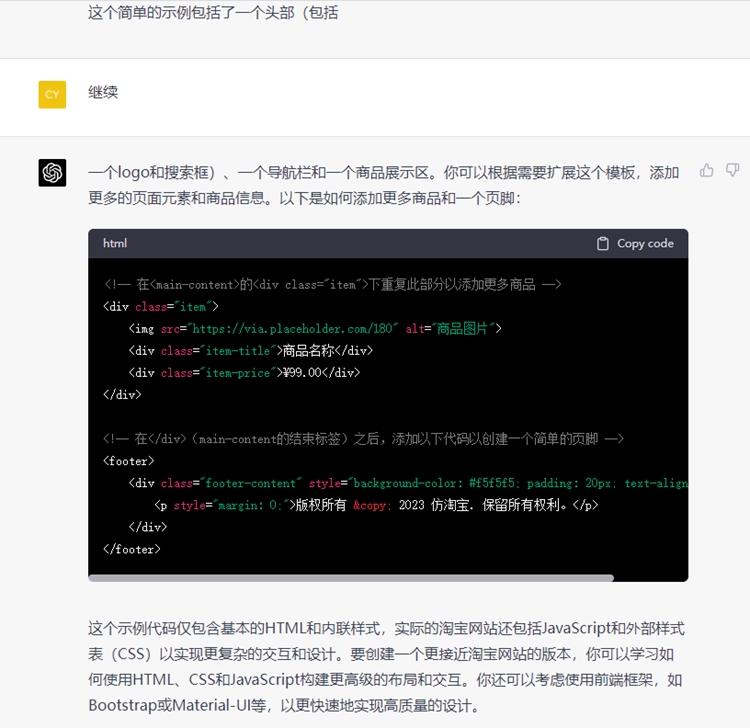The width and height of the screenshot is (750, 728).
Task: Click the 版权所有 copyright paragraph line
Action: tap(376, 505)
